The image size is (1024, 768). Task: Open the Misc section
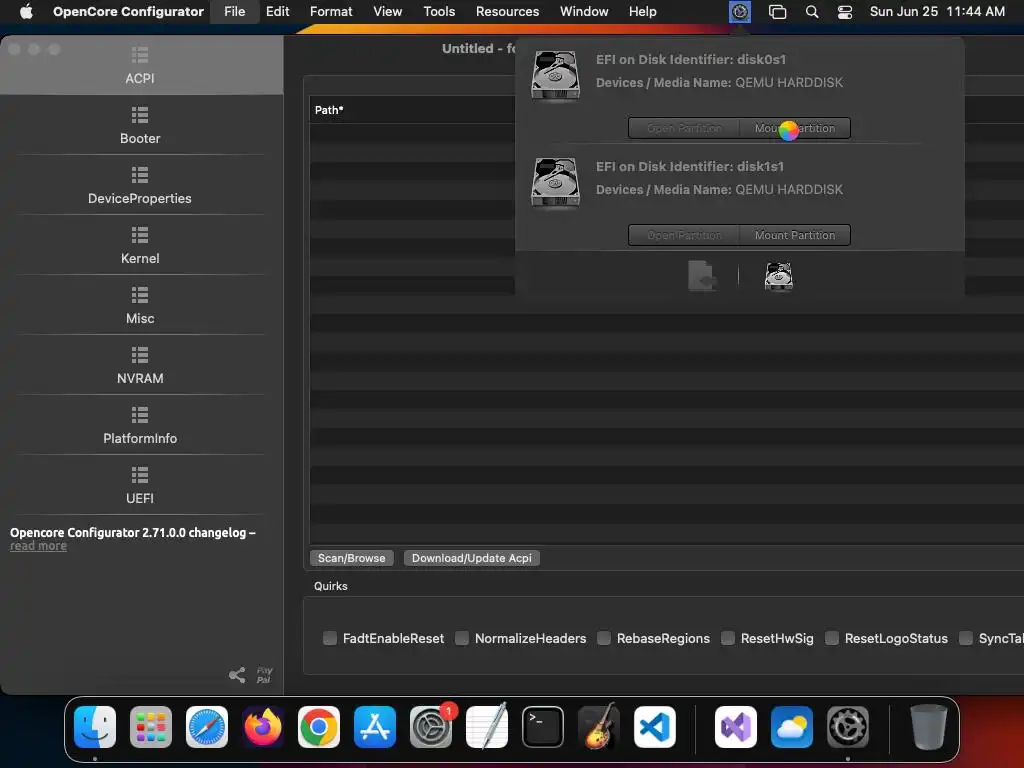(x=140, y=306)
